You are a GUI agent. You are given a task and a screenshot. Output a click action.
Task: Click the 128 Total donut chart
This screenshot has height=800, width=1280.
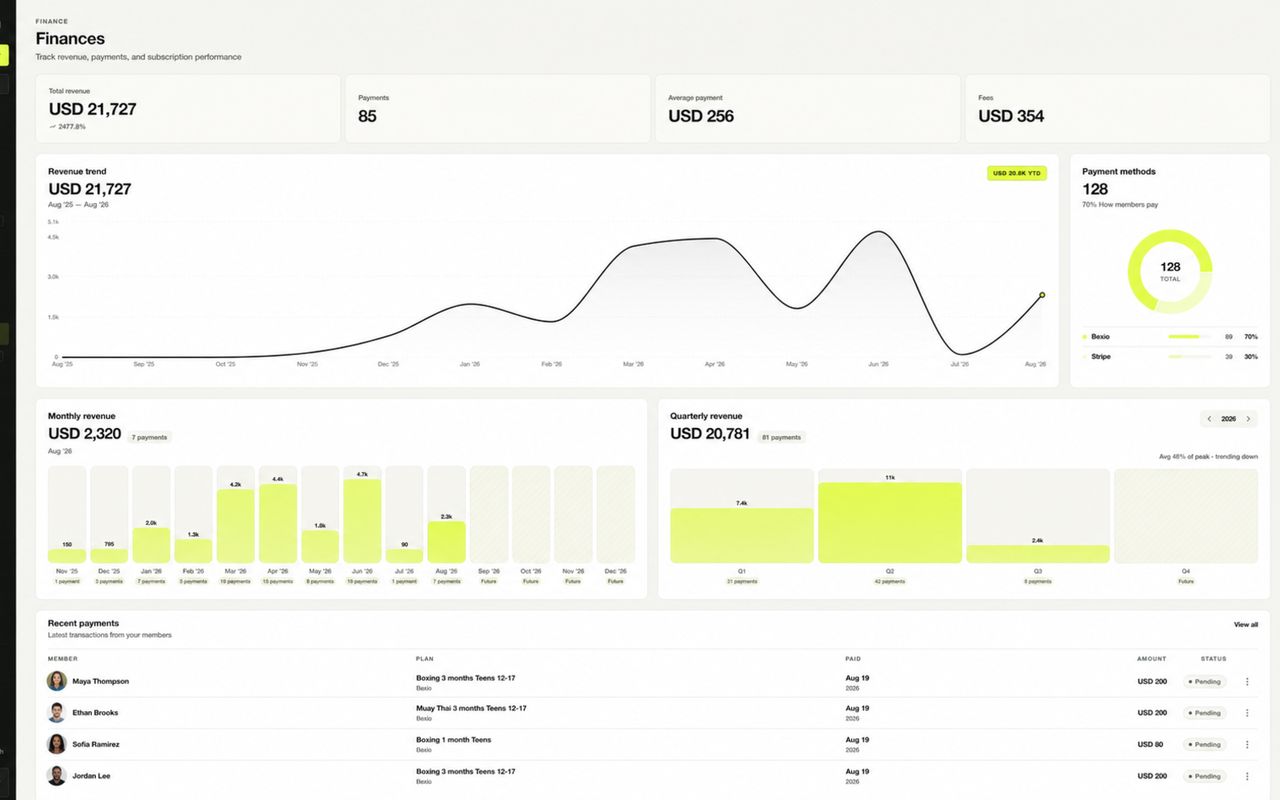click(x=1170, y=271)
